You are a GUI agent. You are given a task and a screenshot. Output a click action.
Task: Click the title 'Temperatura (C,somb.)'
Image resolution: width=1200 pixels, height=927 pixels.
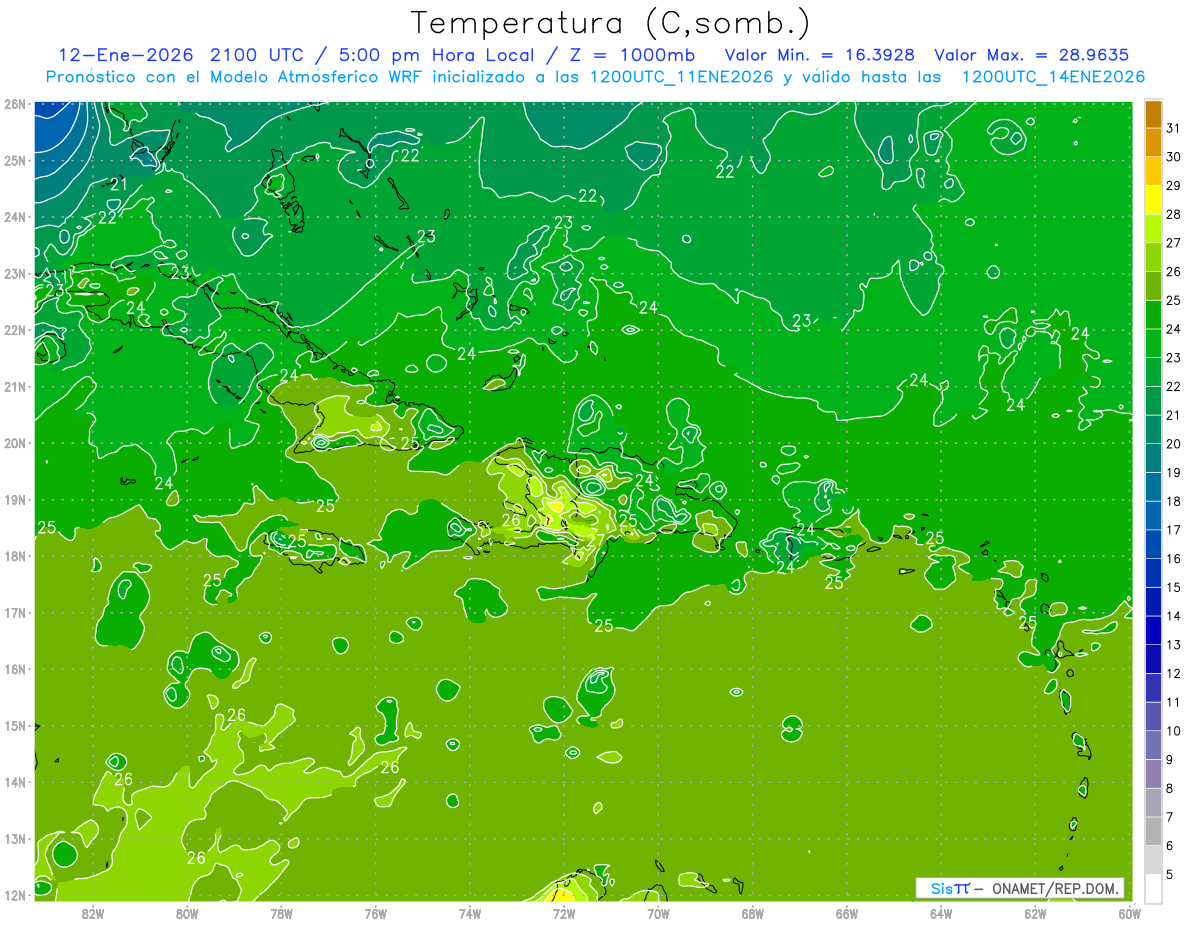point(611,23)
